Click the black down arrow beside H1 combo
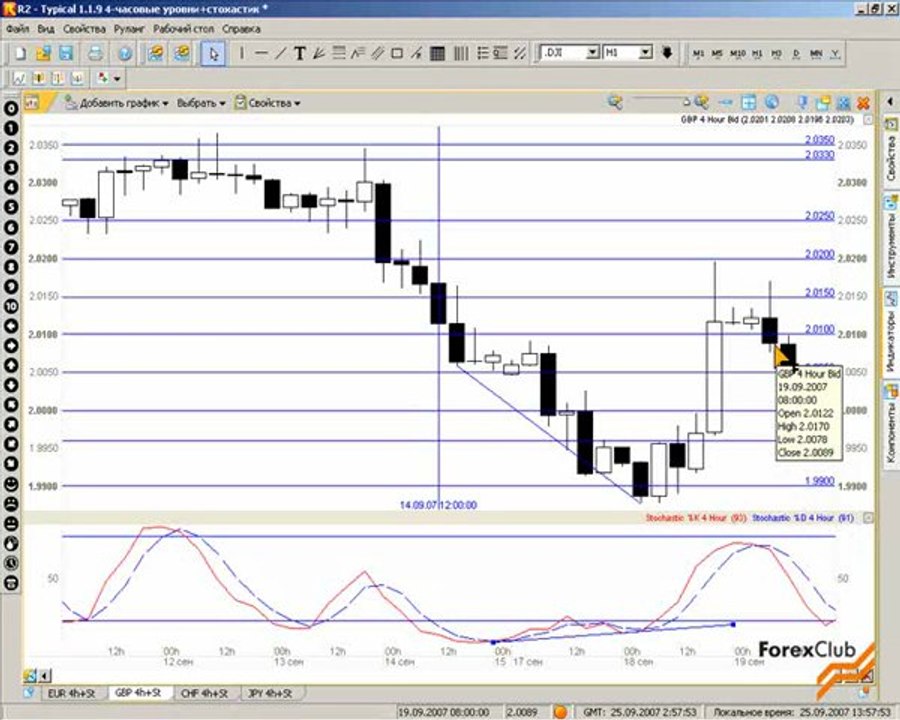 667,53
